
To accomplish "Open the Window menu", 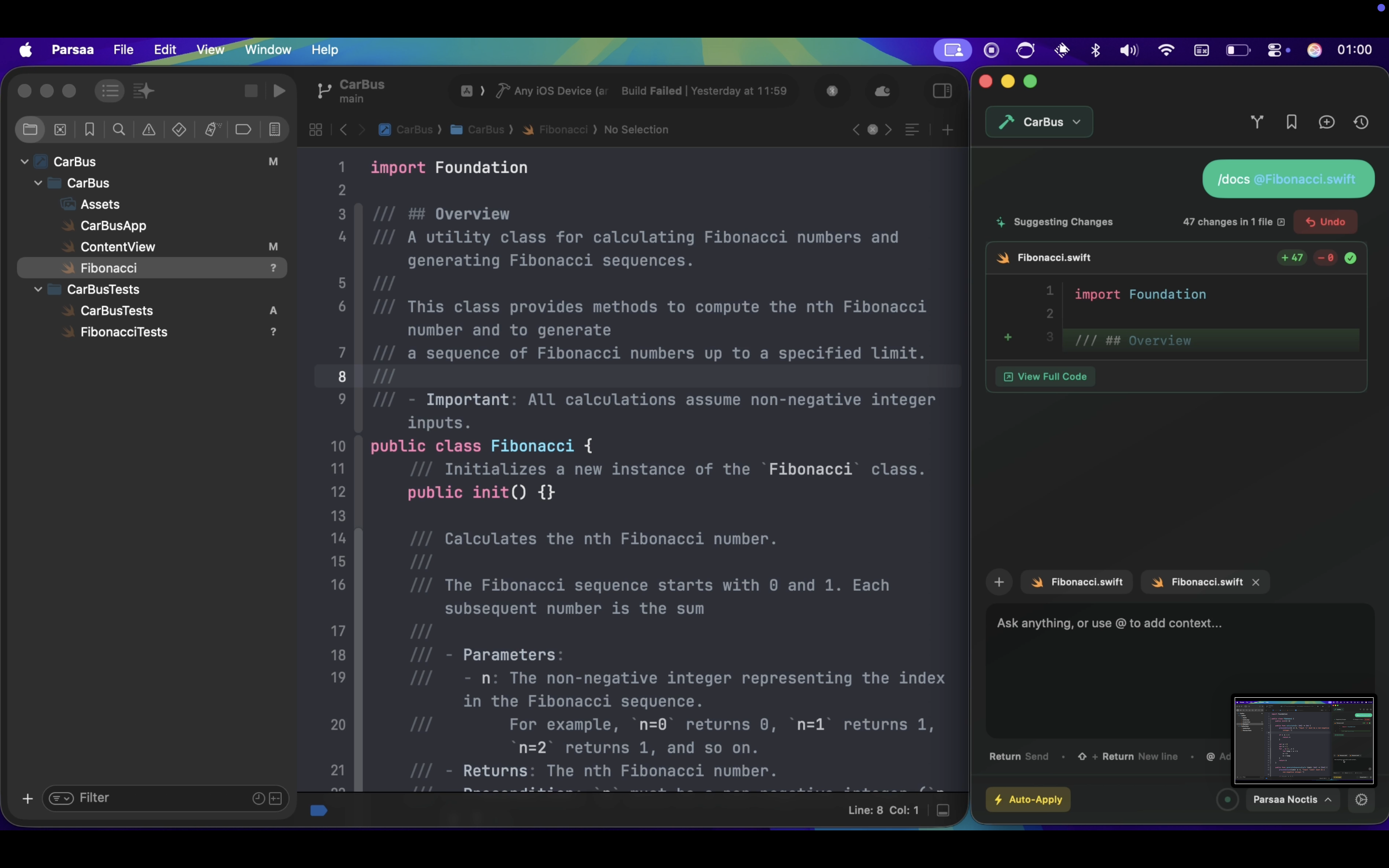I will coord(268,50).
